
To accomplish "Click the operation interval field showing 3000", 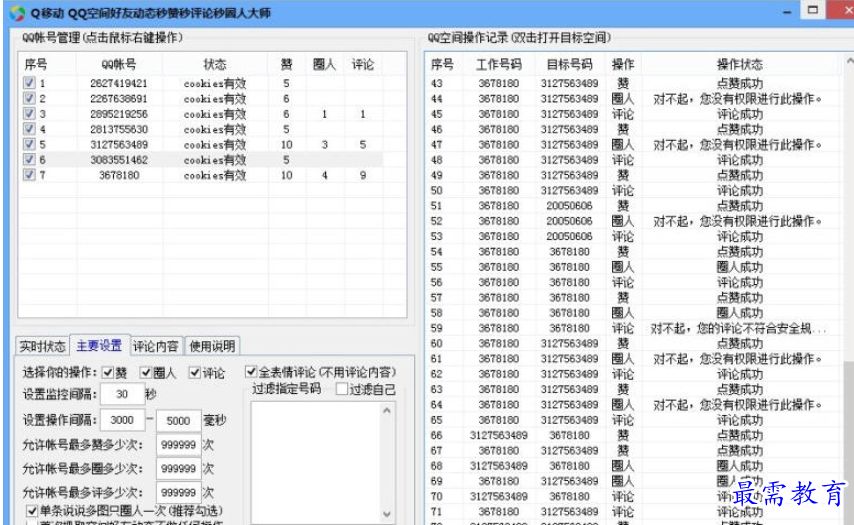I will [x=122, y=420].
